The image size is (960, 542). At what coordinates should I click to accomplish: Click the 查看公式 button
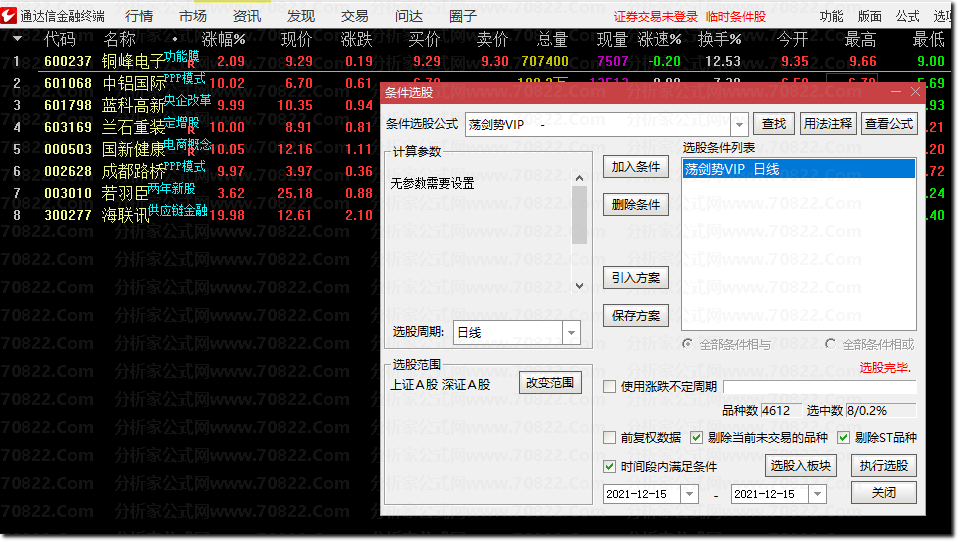pos(889,124)
